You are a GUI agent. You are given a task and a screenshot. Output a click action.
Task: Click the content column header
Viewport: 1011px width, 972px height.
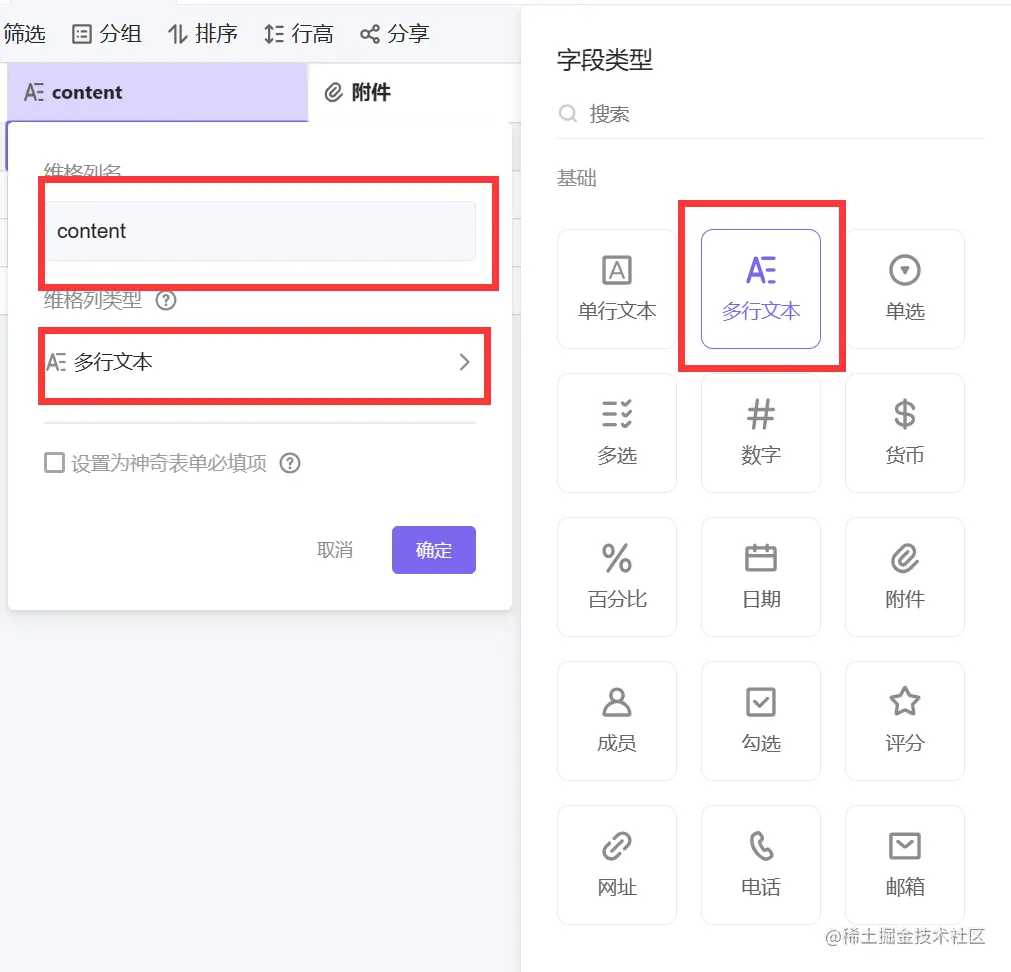(157, 92)
